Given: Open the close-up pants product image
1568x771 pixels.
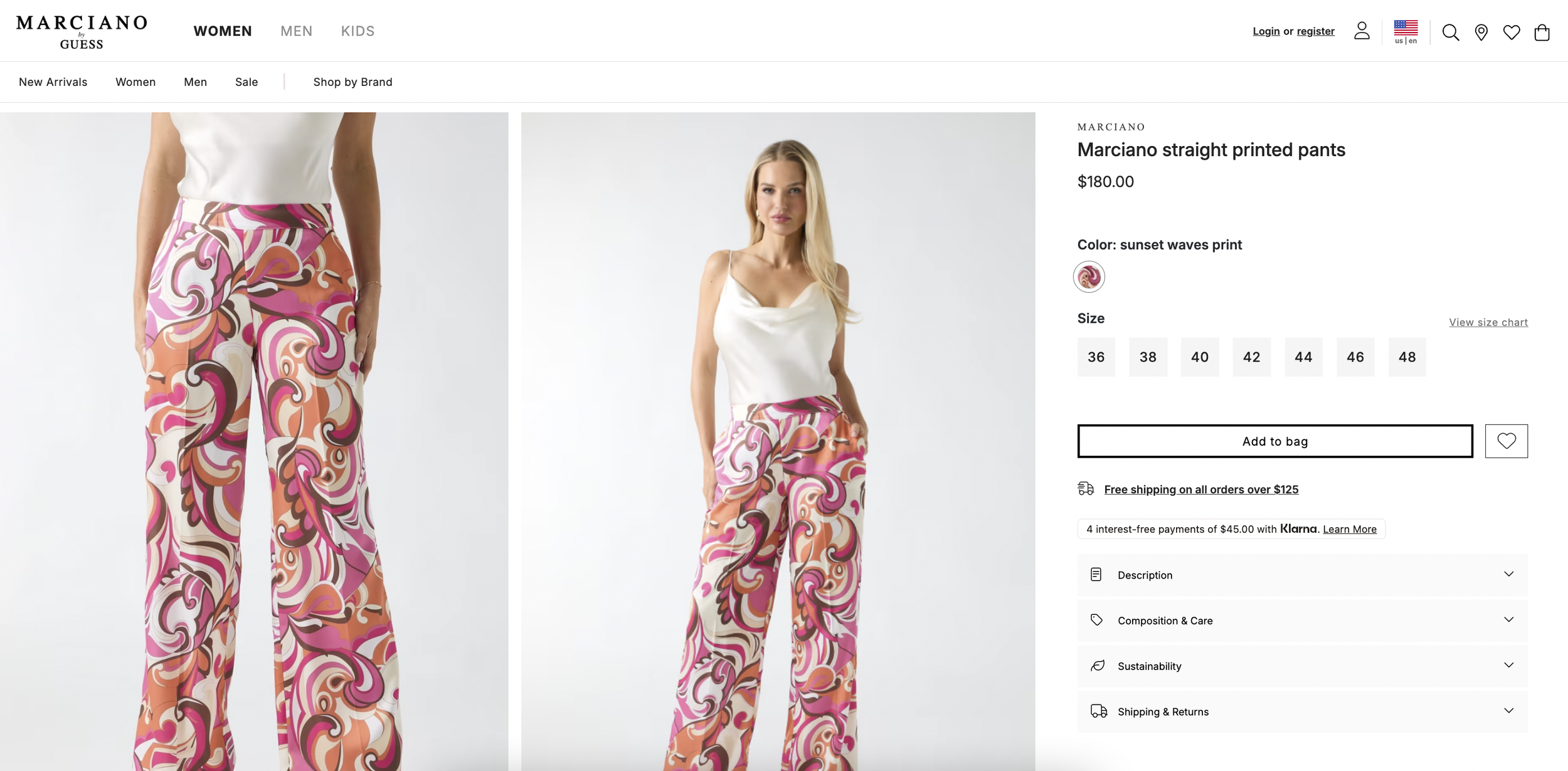Looking at the screenshot, I should (x=254, y=441).
